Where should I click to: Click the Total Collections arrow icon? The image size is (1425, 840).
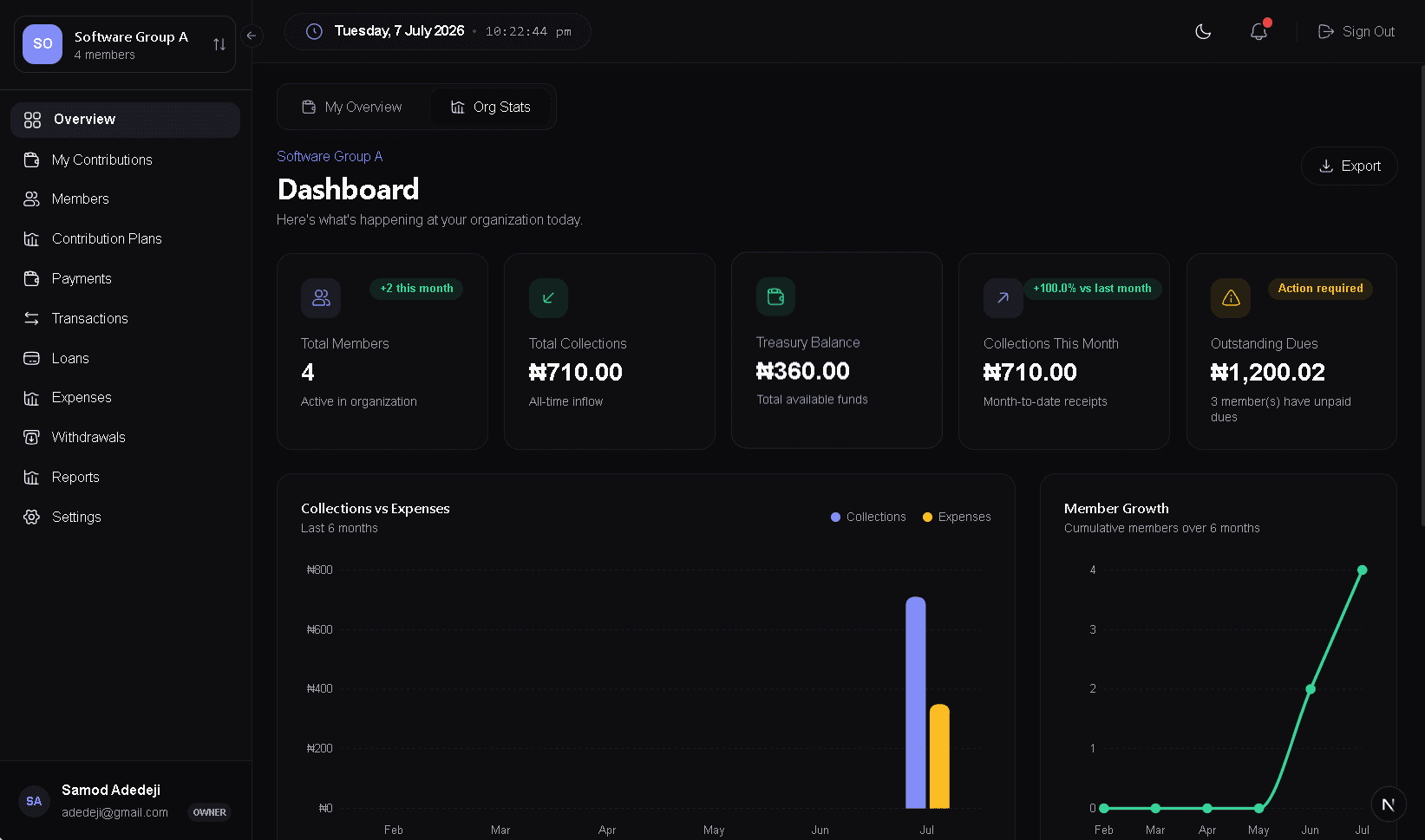(x=548, y=298)
